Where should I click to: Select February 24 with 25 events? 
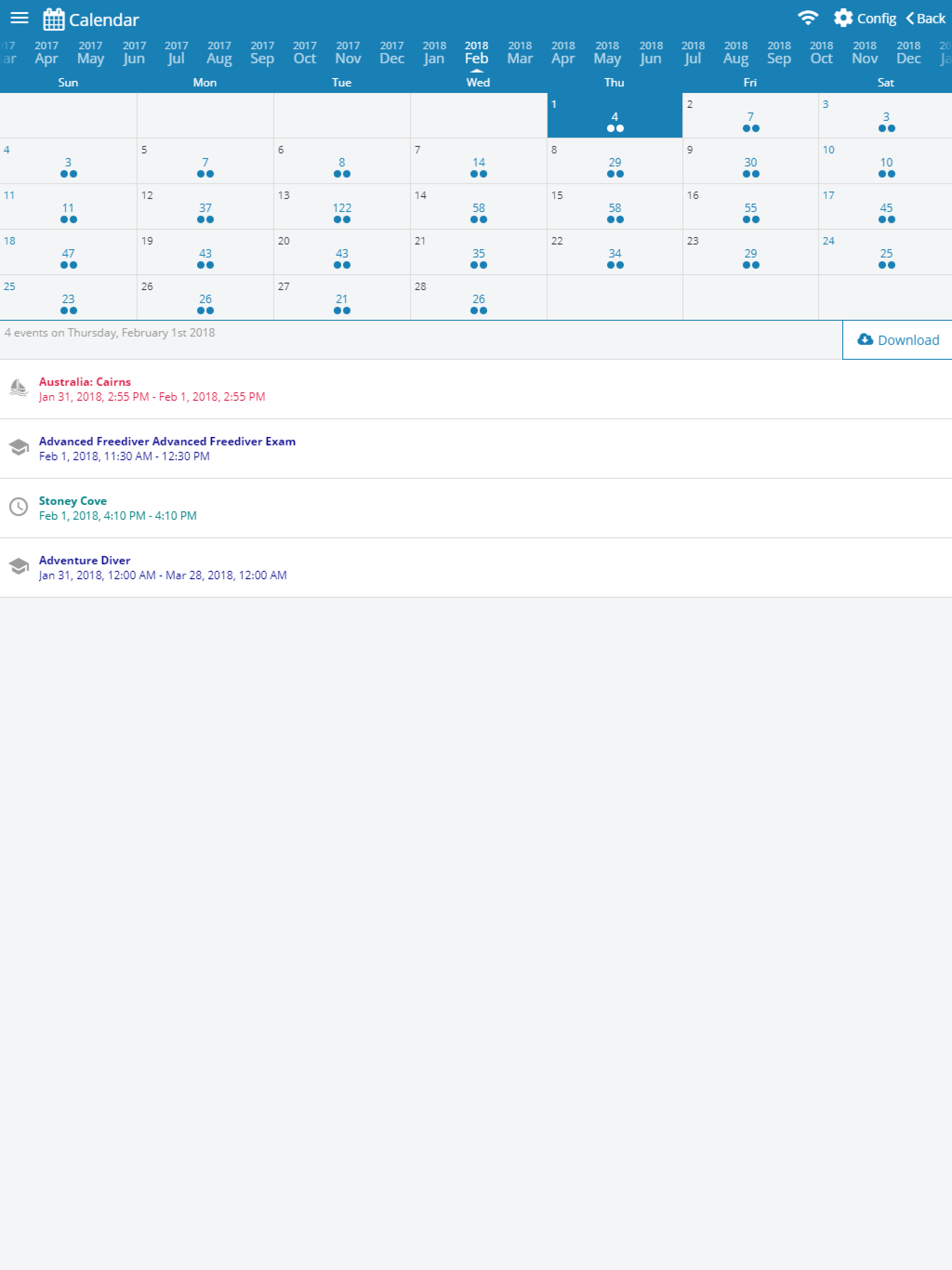point(886,252)
